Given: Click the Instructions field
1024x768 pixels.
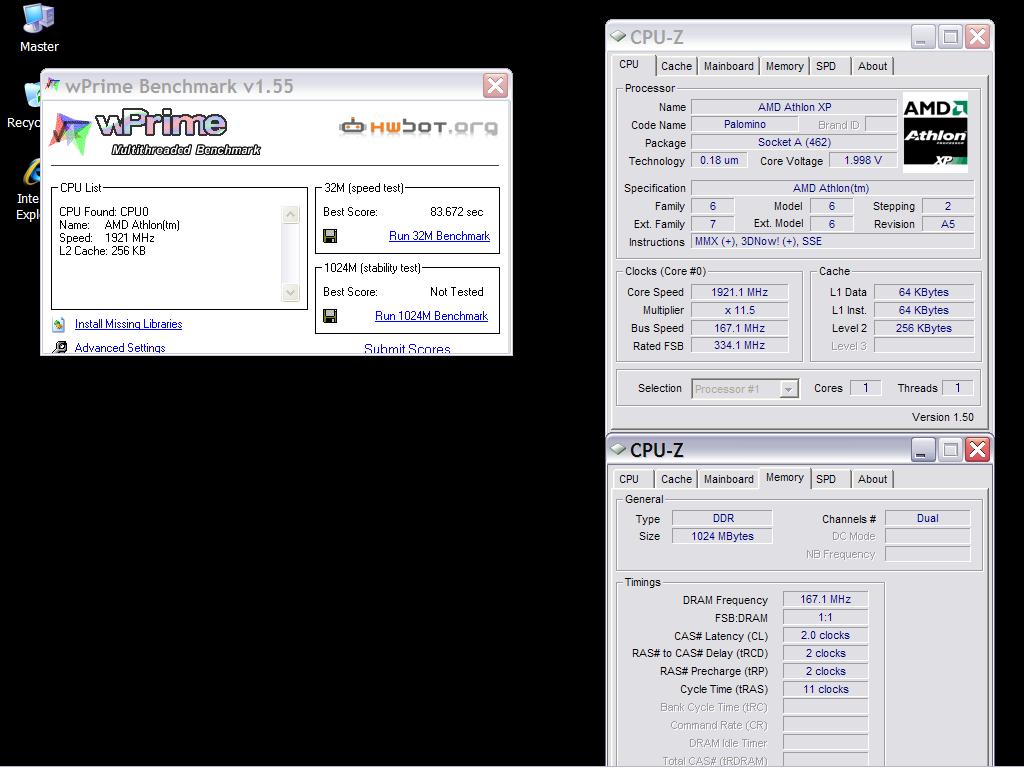Looking at the screenshot, I should point(833,242).
